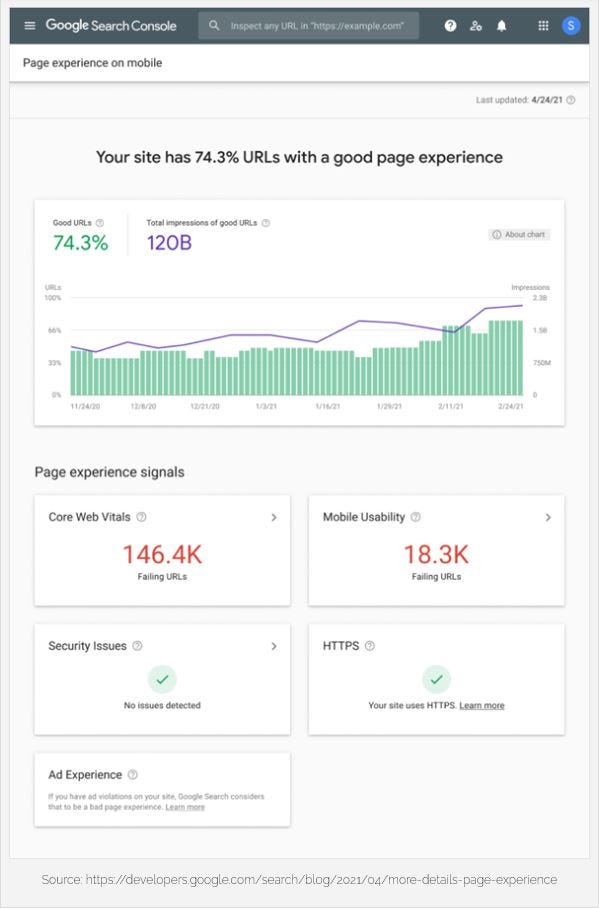599x909 pixels.
Task: Focus the Inspect any URL field
Action: [308, 26]
